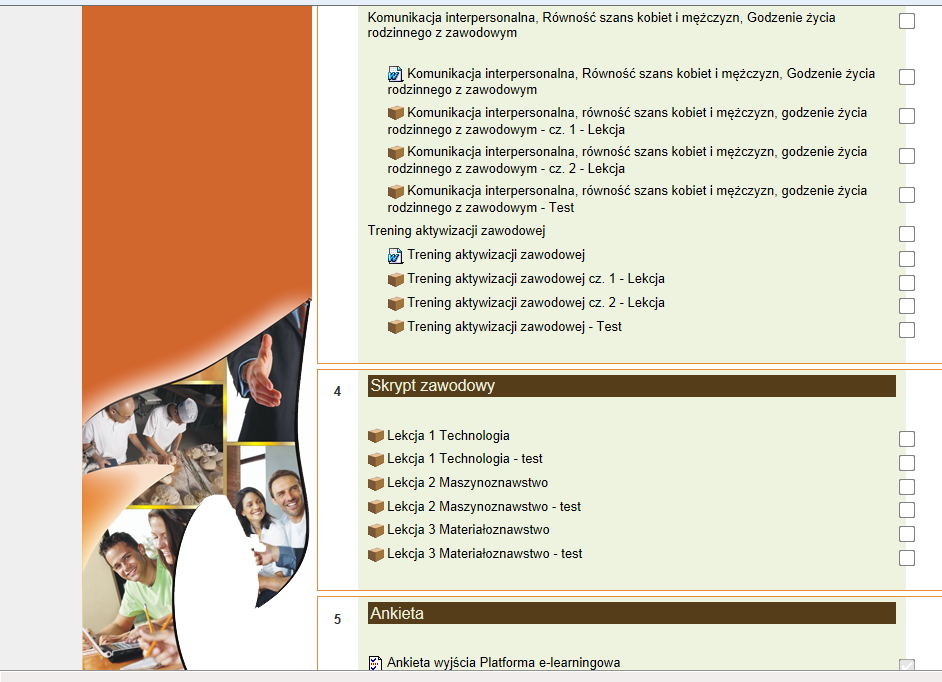Click the Ankieta section header
This screenshot has width=942, height=682.
[631, 613]
